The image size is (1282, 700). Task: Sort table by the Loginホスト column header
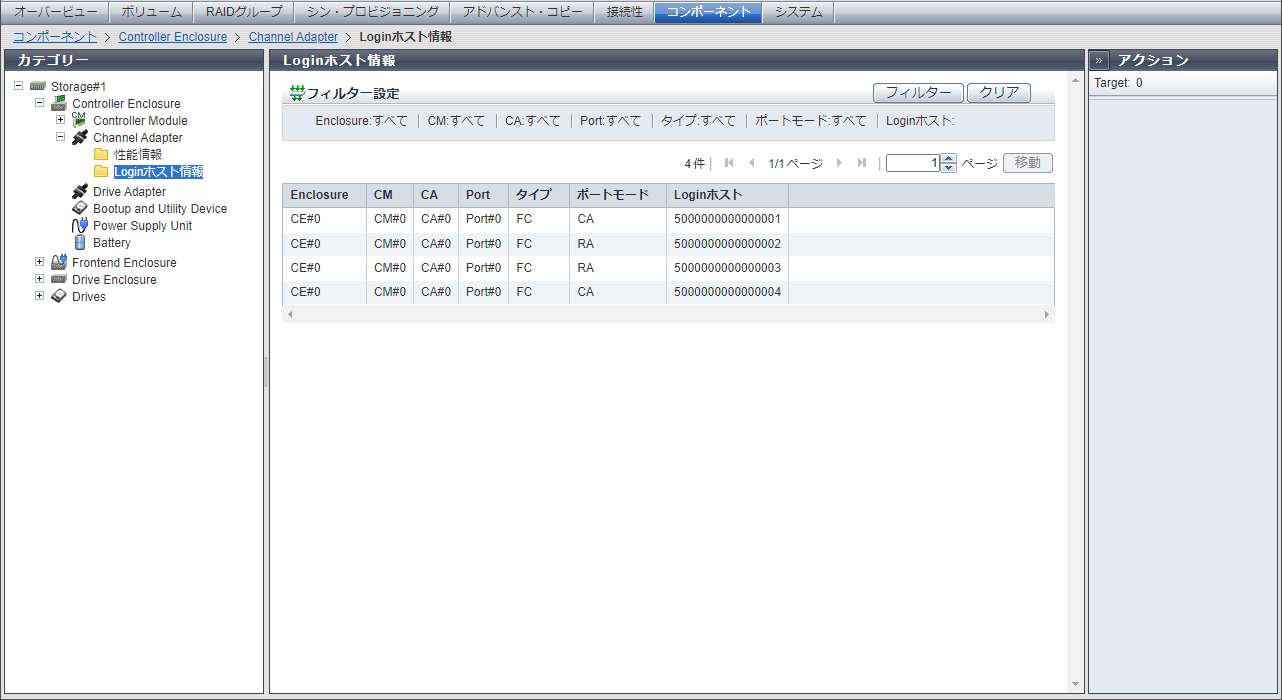click(708, 195)
